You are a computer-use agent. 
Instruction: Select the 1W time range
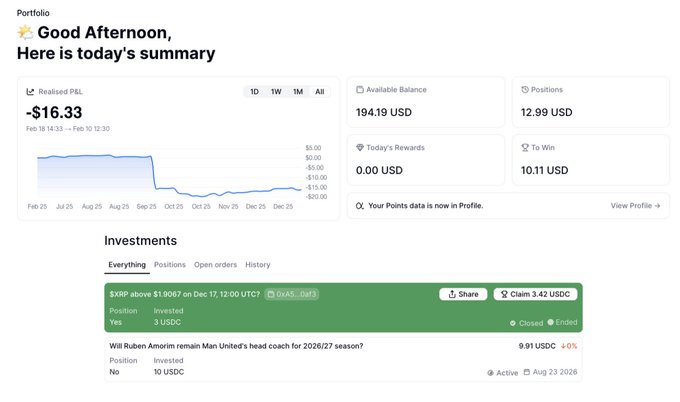pos(276,92)
